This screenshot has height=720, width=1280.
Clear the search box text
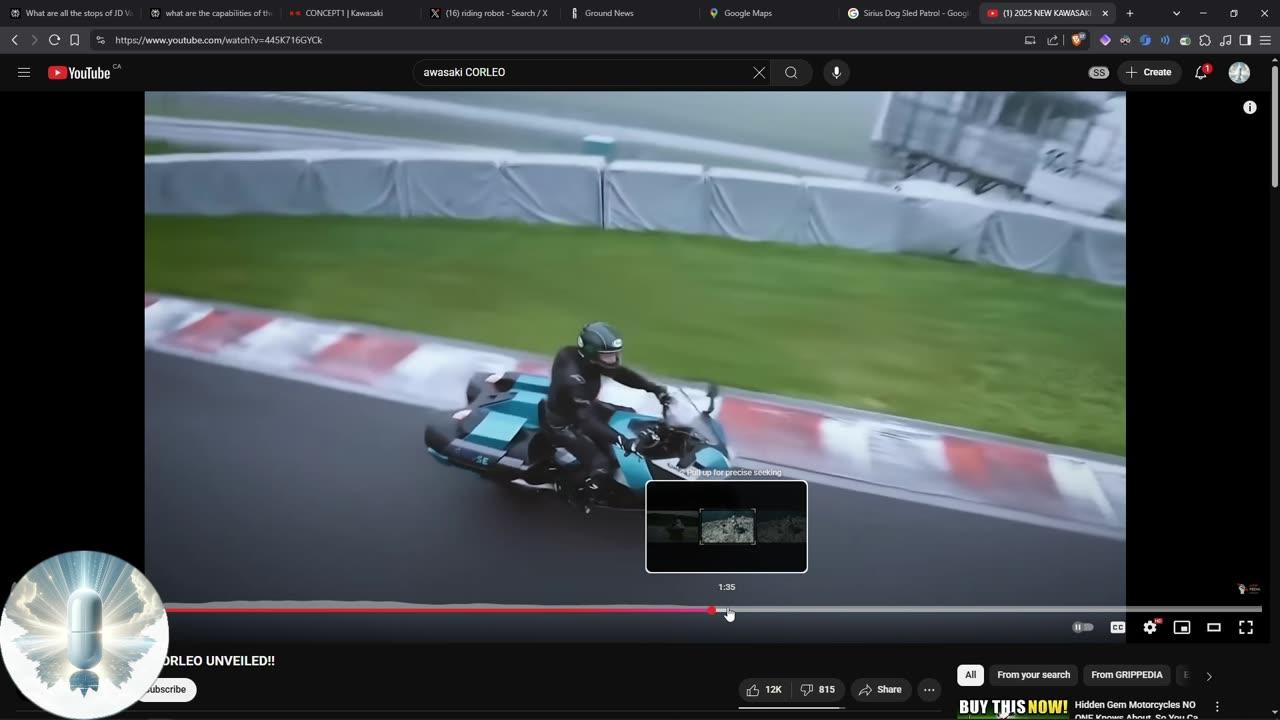click(x=759, y=72)
